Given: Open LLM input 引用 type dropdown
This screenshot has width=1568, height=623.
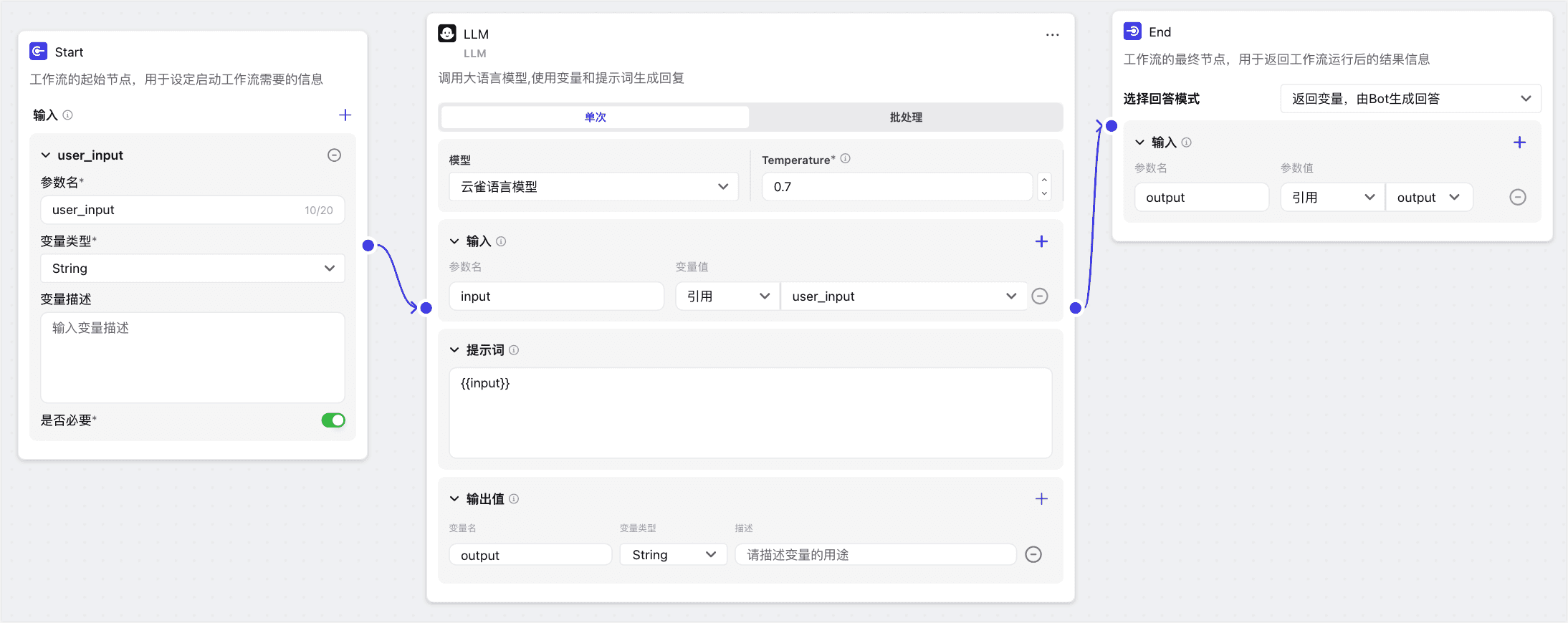Looking at the screenshot, I should [727, 296].
